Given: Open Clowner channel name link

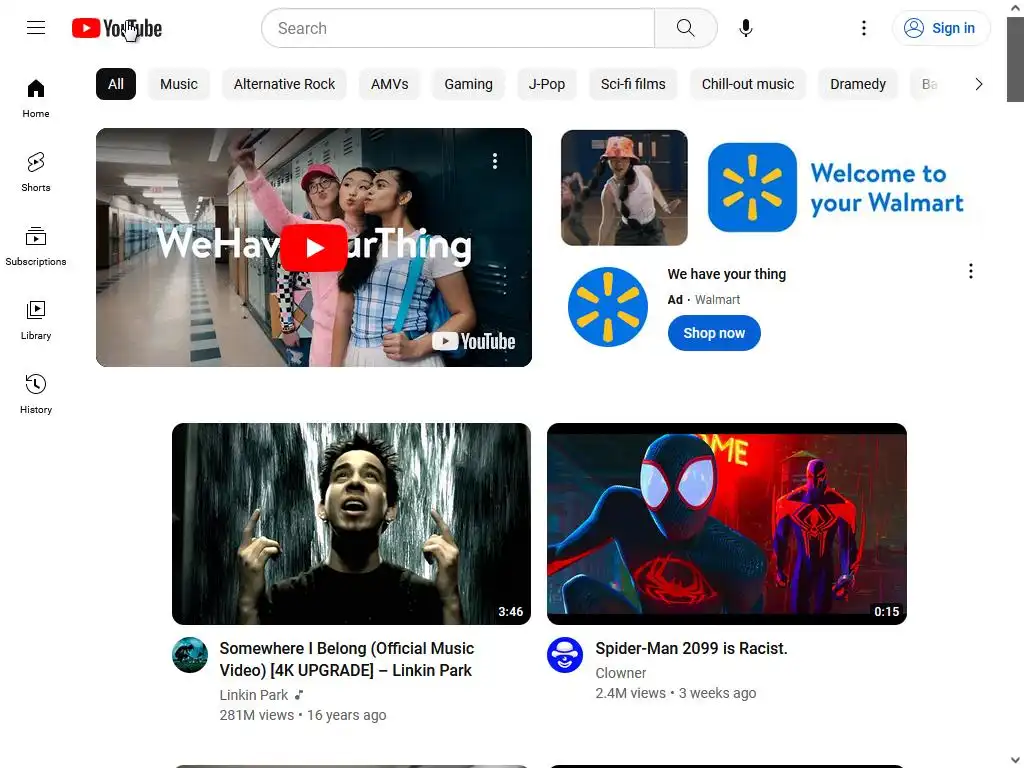Looking at the screenshot, I should (x=620, y=673).
